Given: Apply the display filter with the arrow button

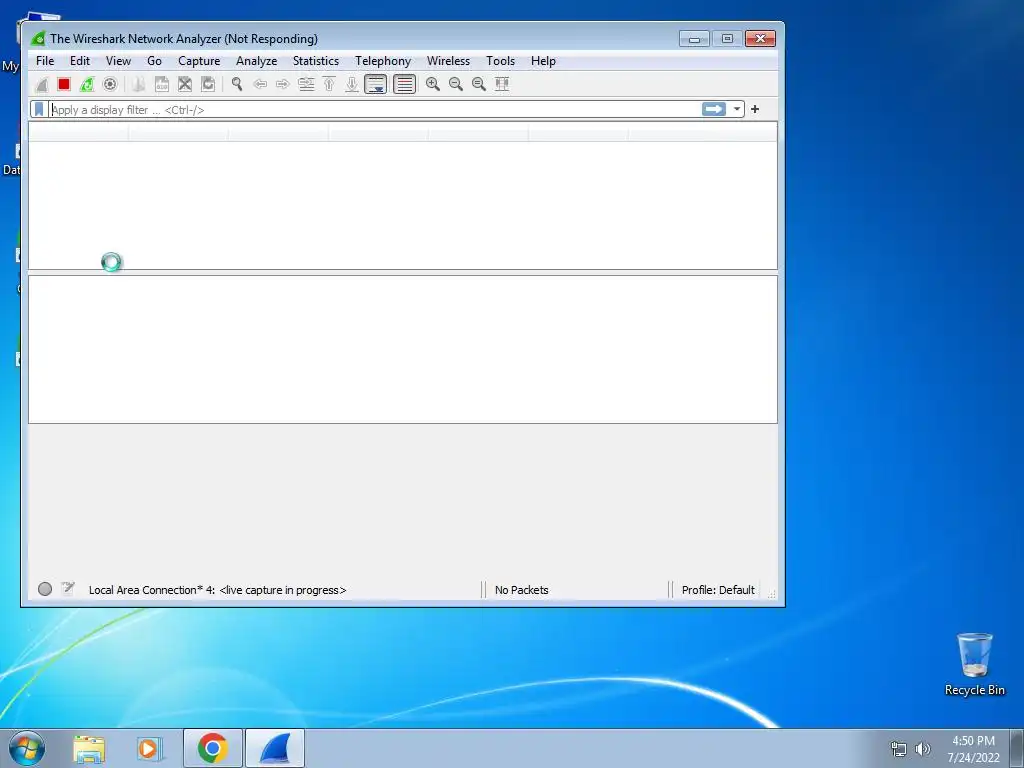Looking at the screenshot, I should click(714, 109).
